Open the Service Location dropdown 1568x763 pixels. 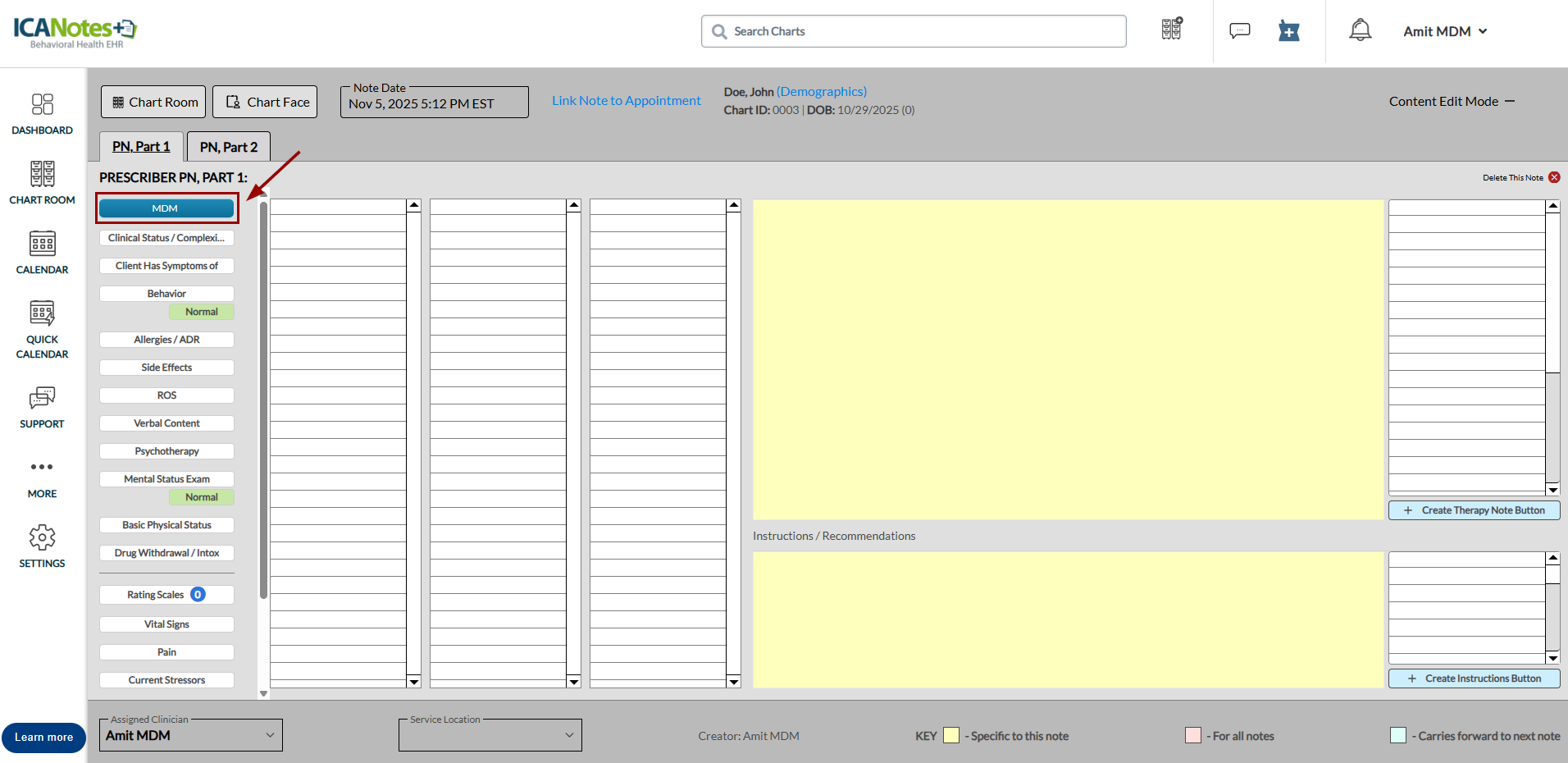point(490,735)
